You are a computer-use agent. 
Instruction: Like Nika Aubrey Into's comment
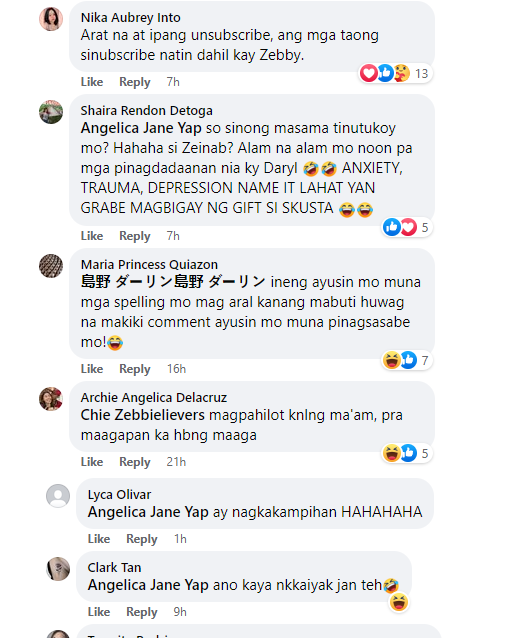pyautogui.click(x=92, y=82)
